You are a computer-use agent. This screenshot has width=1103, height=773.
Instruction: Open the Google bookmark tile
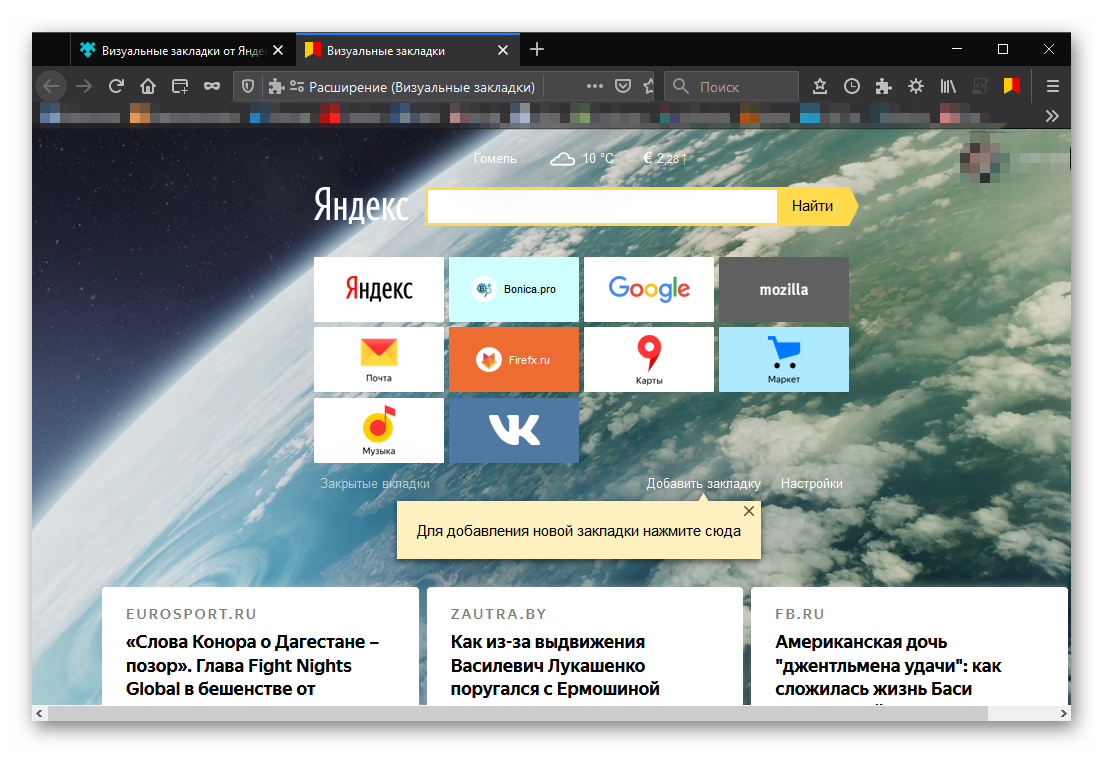[649, 289]
